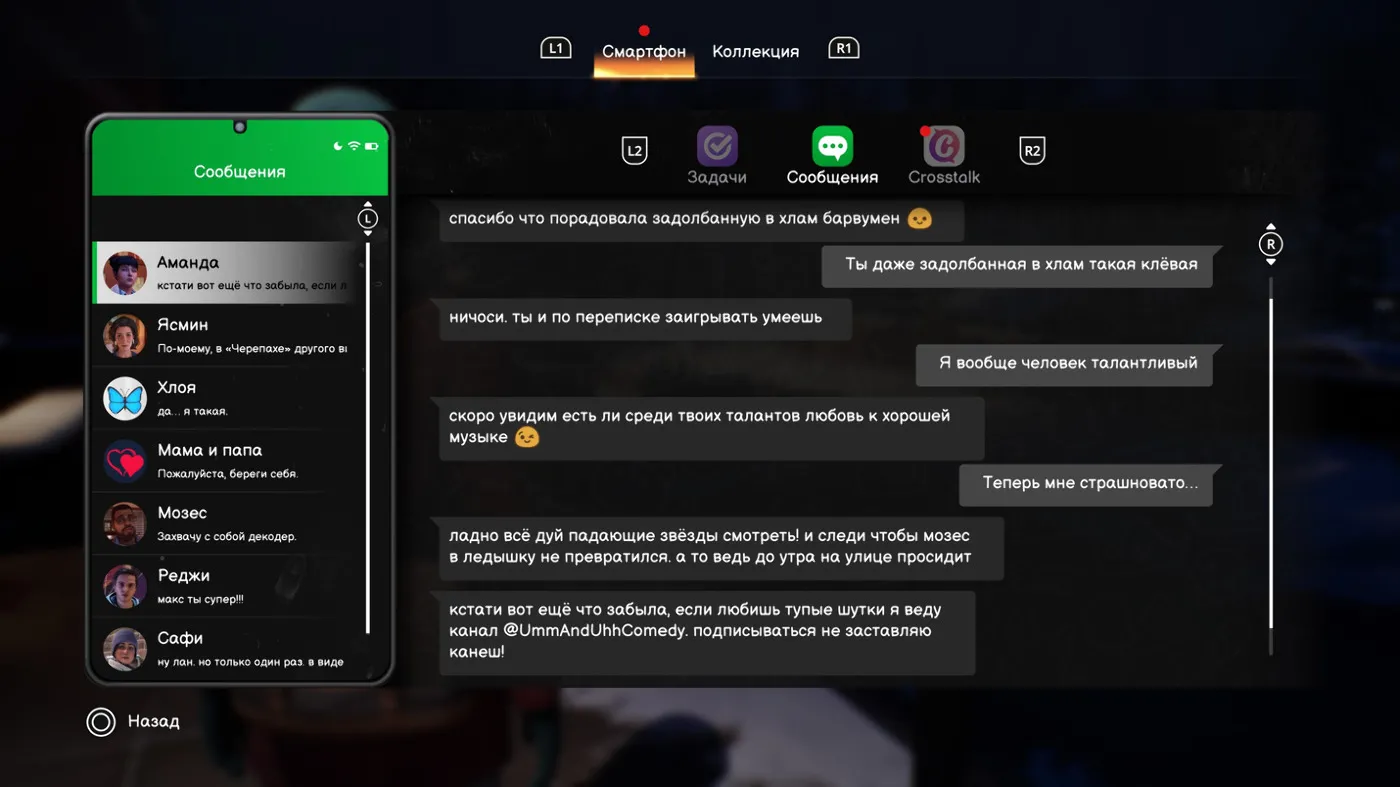Switch to the Смартфон tab

click(x=644, y=52)
